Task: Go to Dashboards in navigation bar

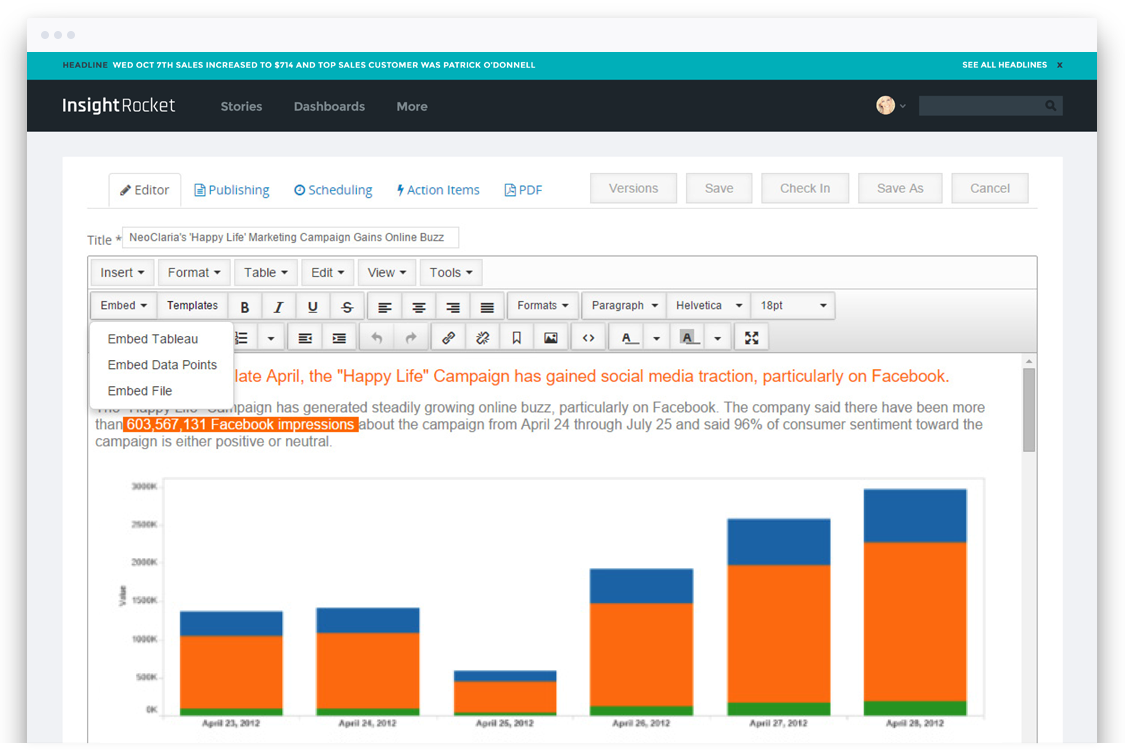Action: coord(329,106)
